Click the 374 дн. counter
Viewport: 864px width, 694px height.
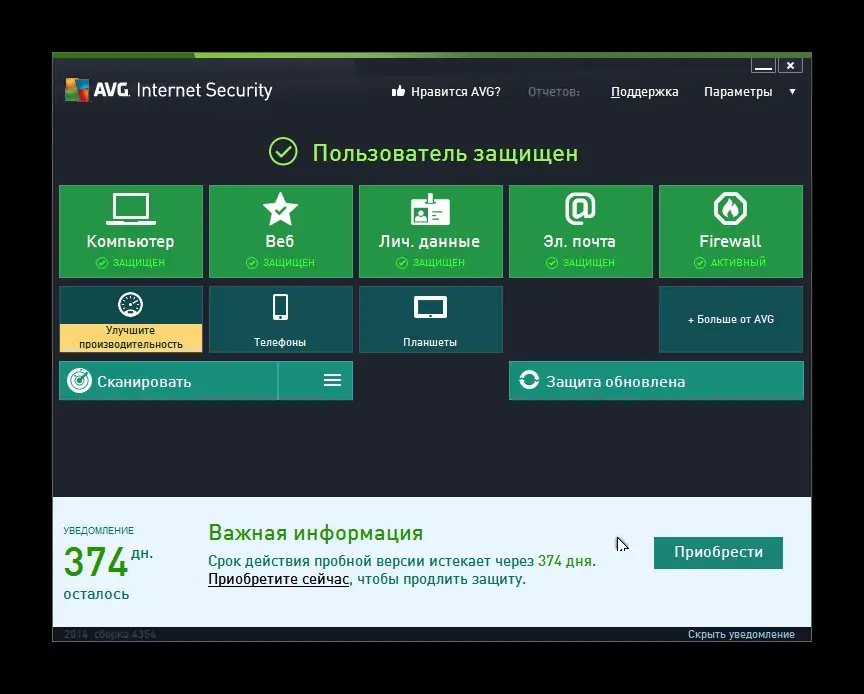108,561
